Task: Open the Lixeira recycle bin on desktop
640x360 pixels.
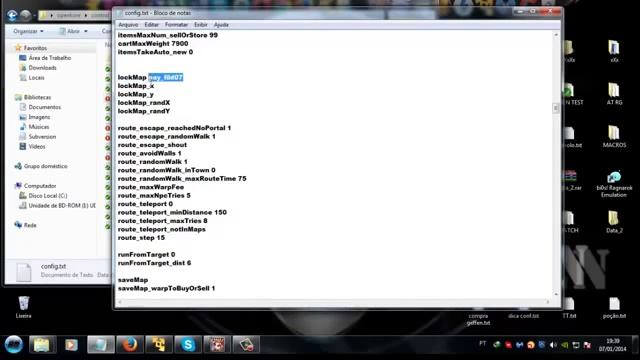Action: 24,307
